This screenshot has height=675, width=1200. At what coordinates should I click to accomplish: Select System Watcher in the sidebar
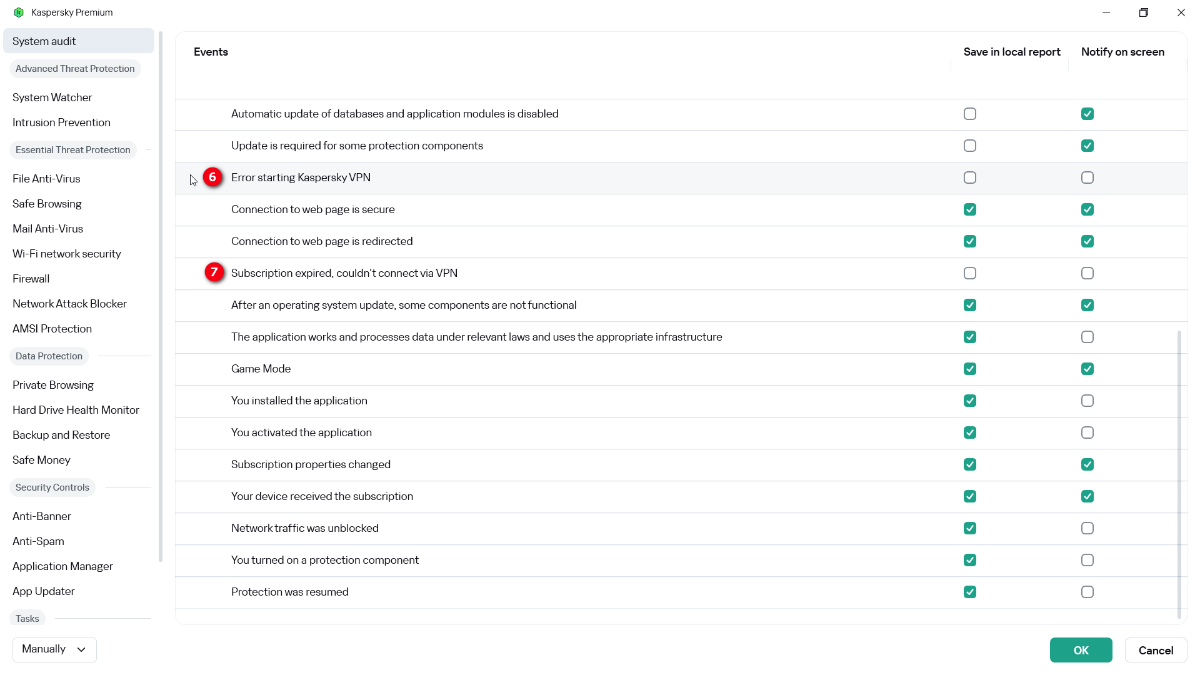point(52,98)
